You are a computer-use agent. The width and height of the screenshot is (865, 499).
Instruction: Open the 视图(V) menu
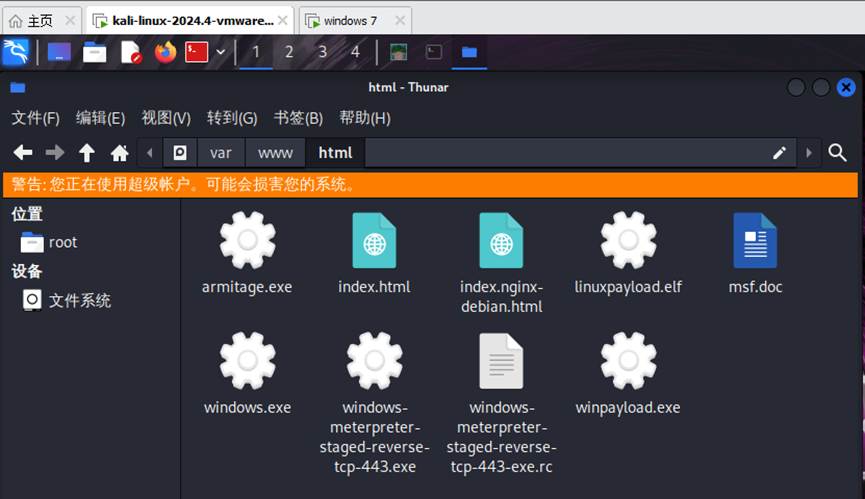point(166,118)
